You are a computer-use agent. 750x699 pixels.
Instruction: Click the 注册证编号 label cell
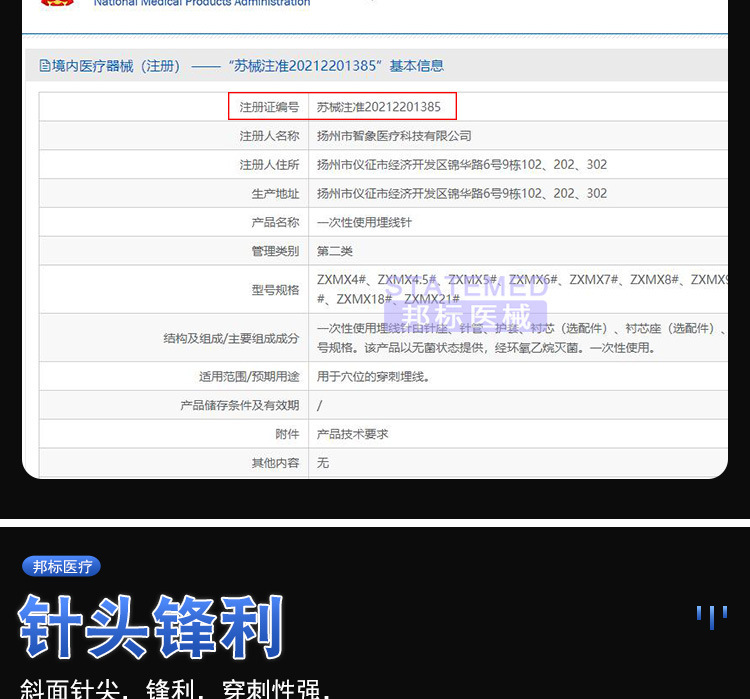269,107
